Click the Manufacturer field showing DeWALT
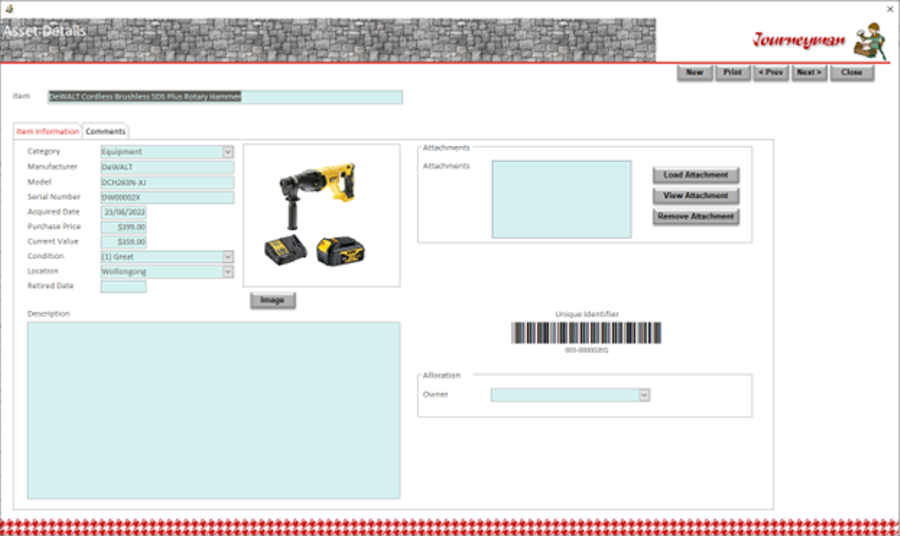Image resolution: width=900 pixels, height=536 pixels. 167,167
